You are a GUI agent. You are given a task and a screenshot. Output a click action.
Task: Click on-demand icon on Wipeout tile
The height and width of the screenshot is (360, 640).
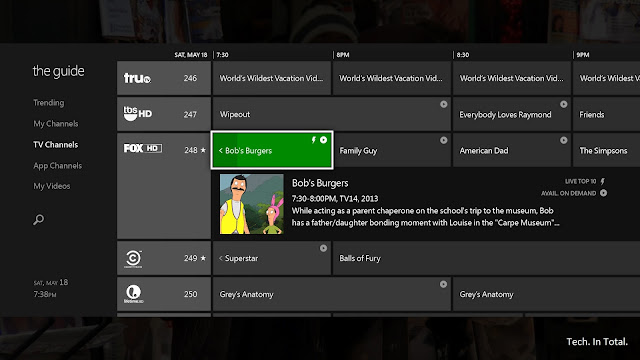[443, 104]
